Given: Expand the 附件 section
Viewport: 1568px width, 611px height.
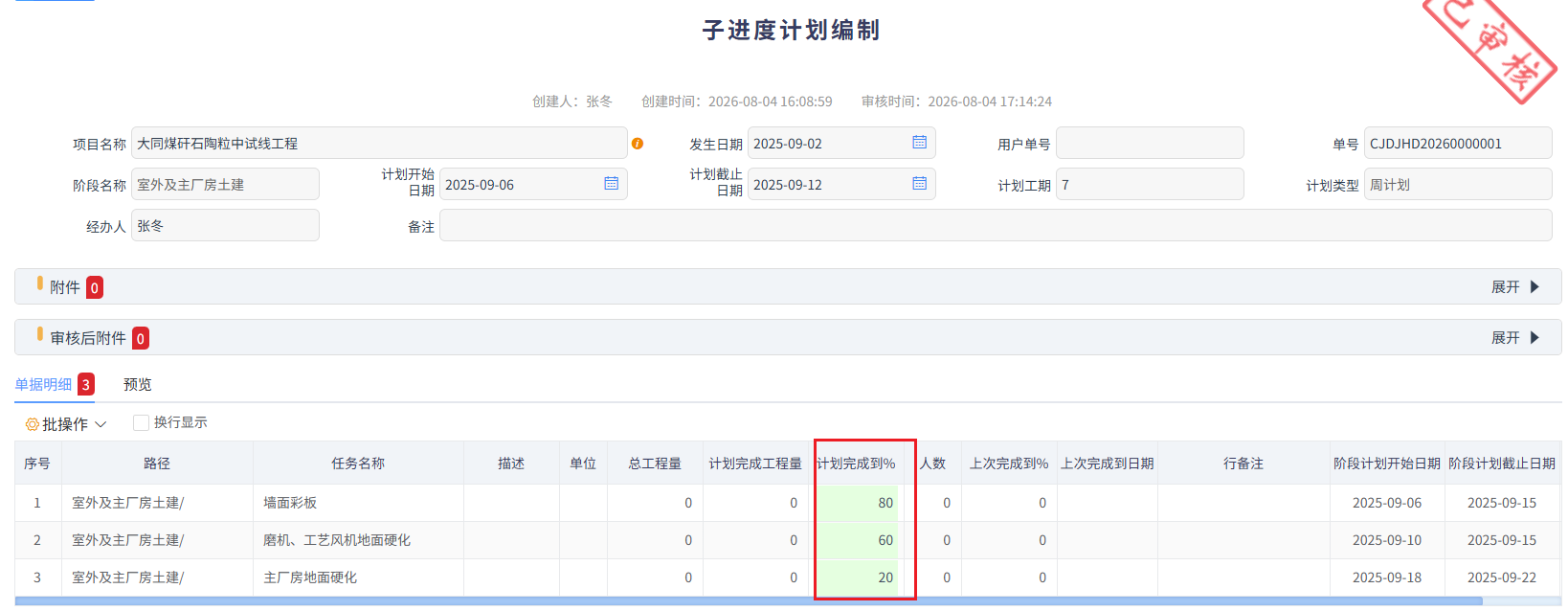Looking at the screenshot, I should 1515,287.
